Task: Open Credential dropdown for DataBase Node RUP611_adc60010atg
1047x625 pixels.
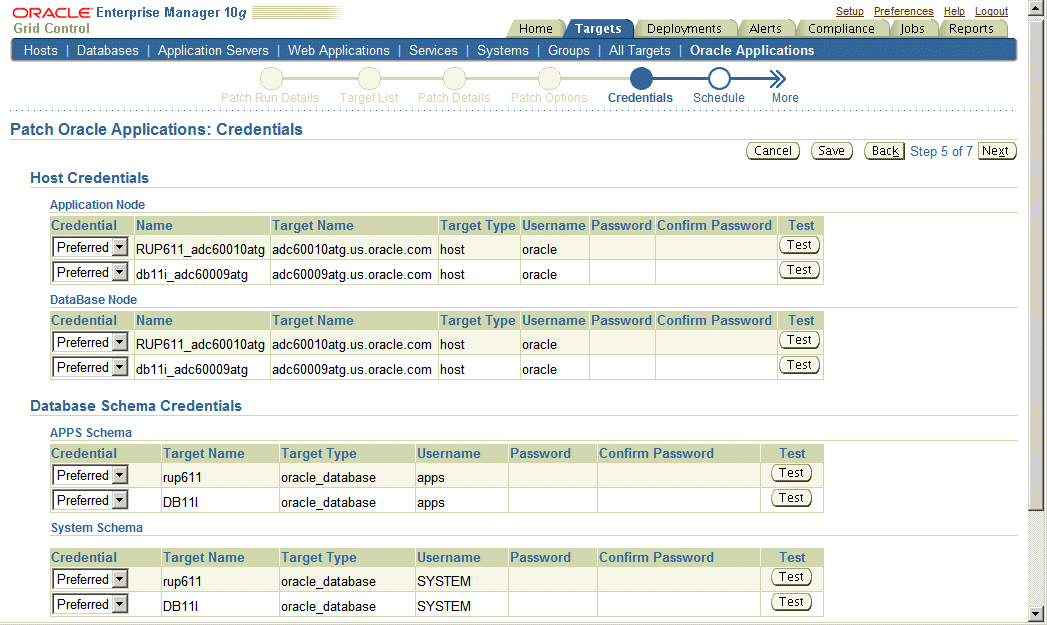Action: click(x=90, y=343)
